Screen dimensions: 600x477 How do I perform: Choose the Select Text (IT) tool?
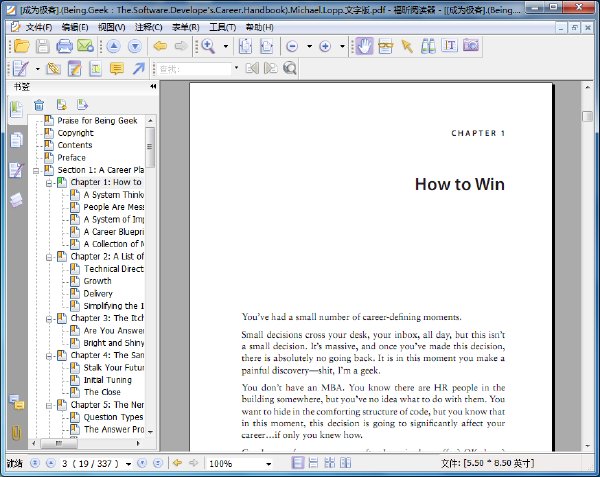coord(450,46)
